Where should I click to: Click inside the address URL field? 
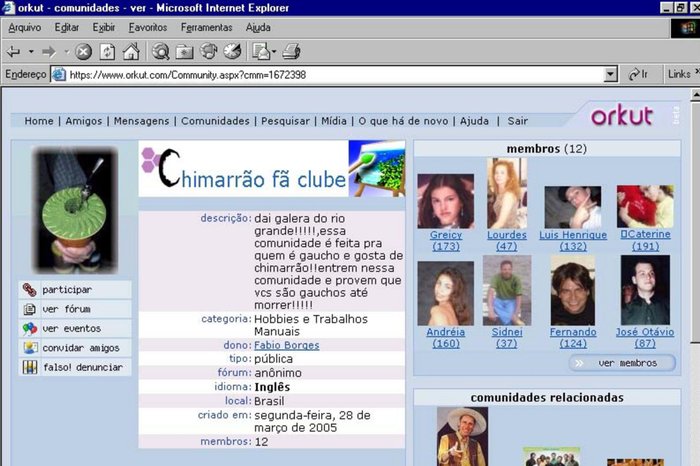pyautogui.click(x=336, y=75)
